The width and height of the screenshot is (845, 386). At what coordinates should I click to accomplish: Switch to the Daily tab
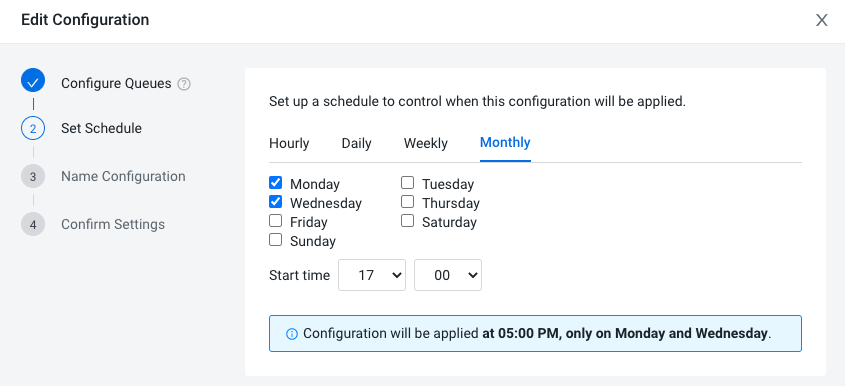[356, 143]
